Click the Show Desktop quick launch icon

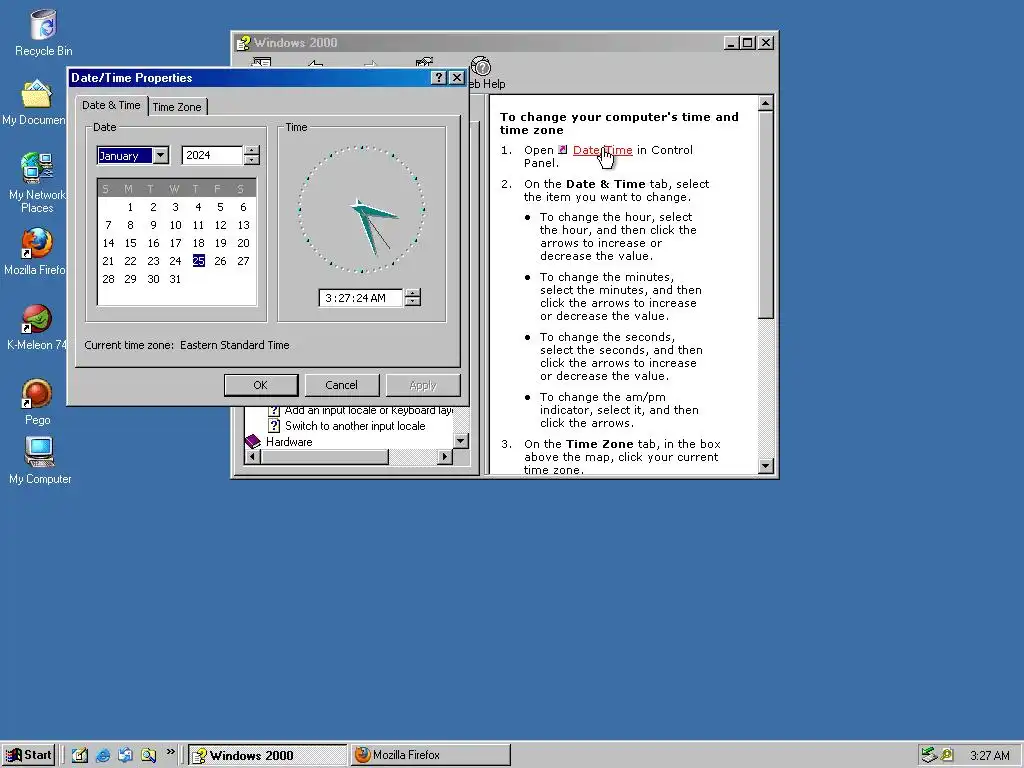pos(80,755)
